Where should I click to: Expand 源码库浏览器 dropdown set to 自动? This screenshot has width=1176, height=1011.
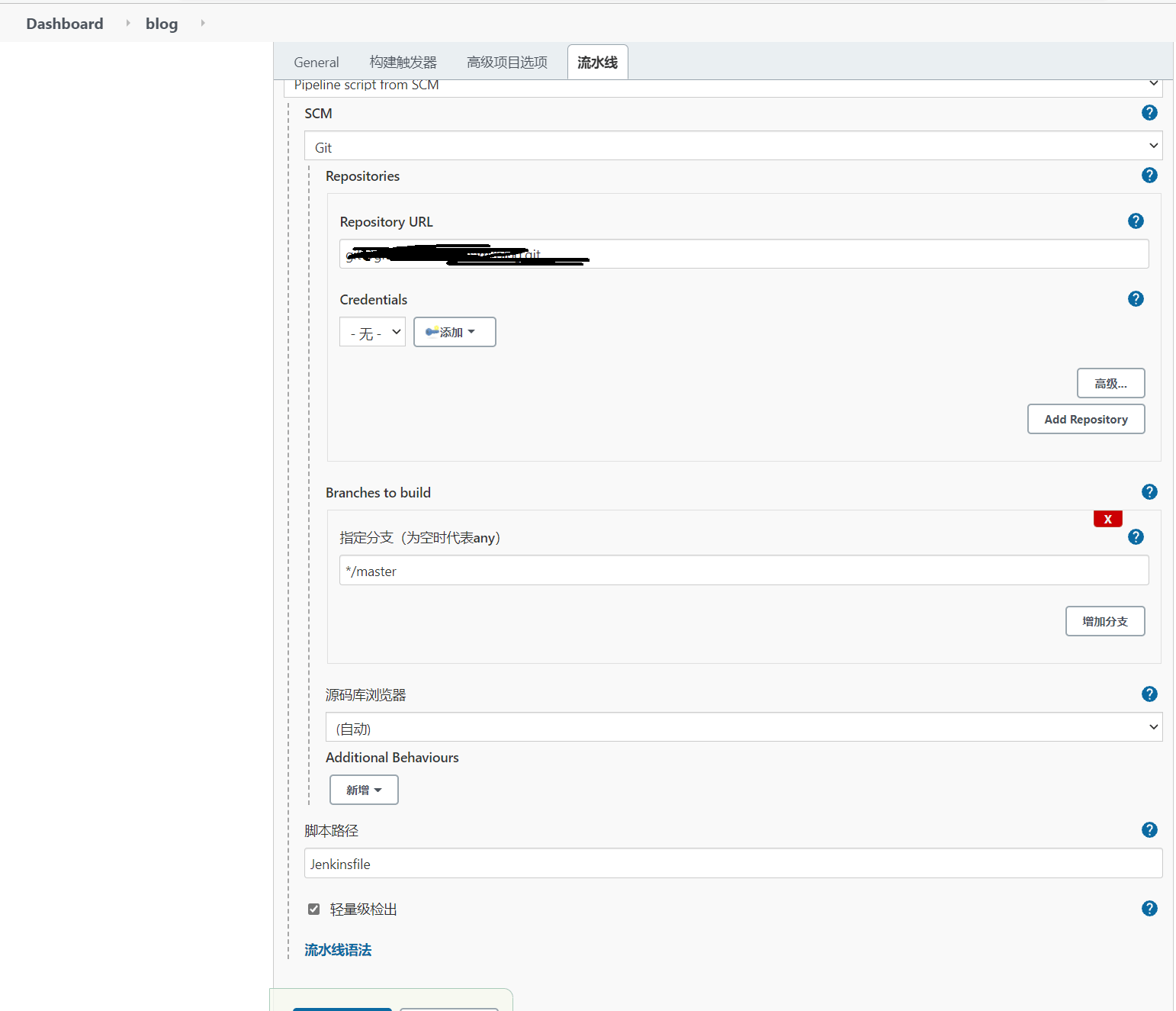744,727
